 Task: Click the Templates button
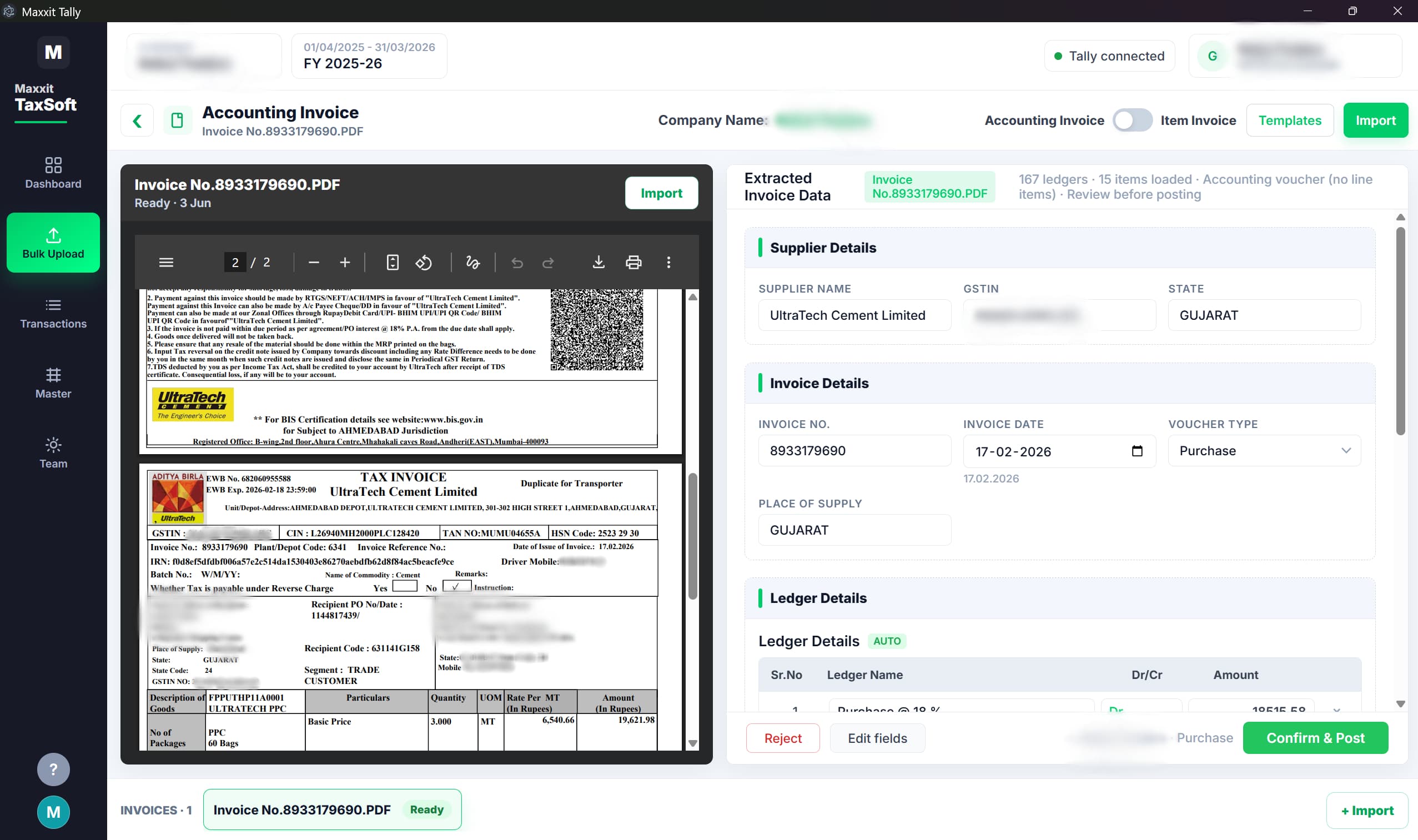(1290, 120)
